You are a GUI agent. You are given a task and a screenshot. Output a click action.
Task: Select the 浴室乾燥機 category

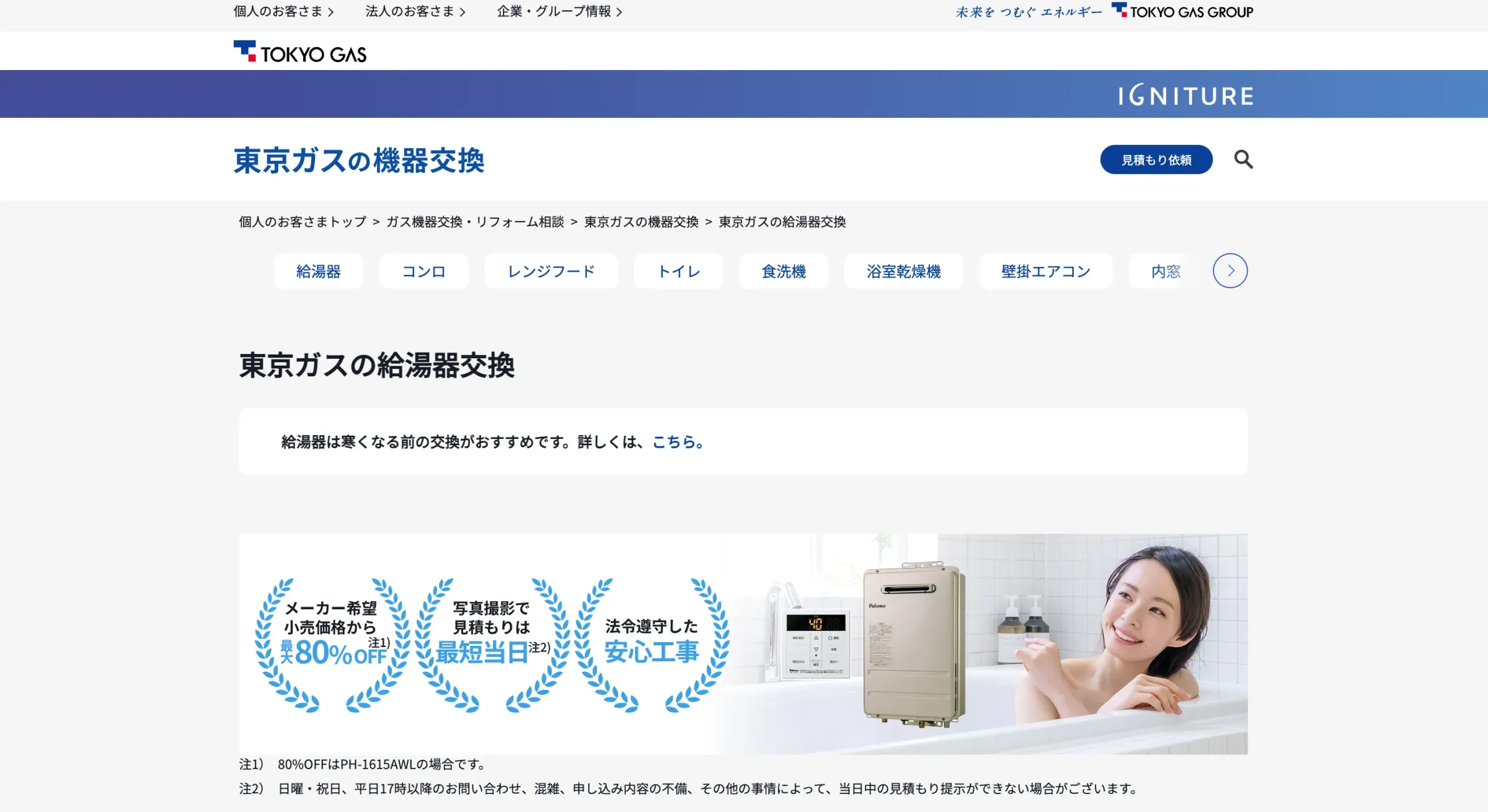903,271
